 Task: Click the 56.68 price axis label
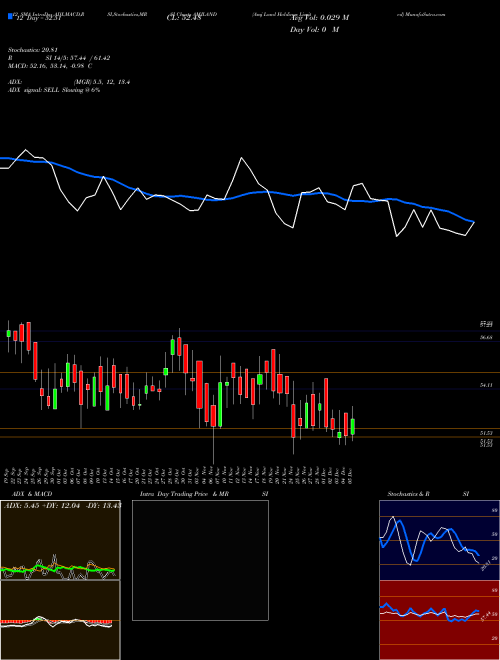487,338
